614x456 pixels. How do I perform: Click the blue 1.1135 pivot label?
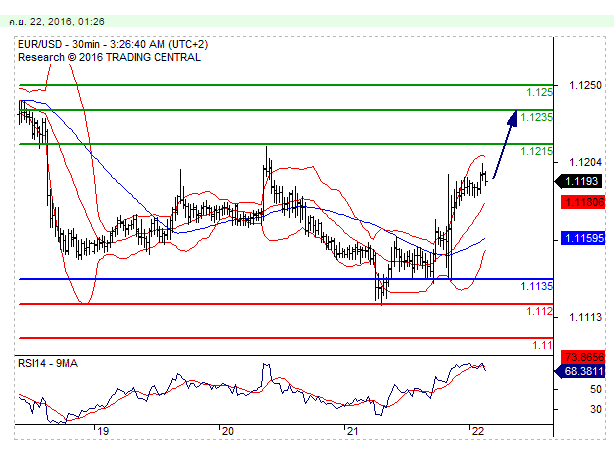point(536,286)
